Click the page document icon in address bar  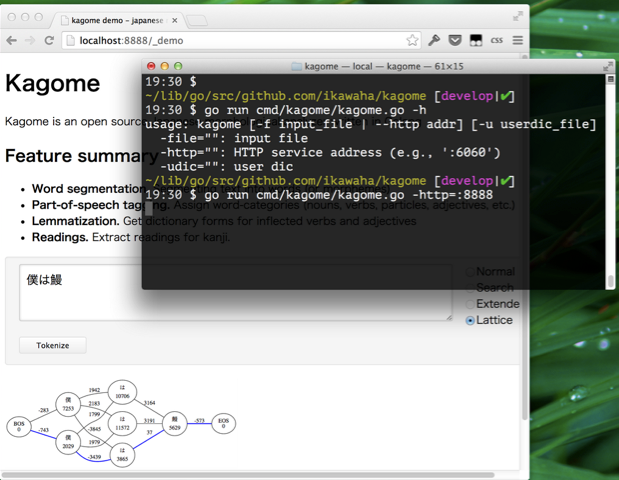point(70,40)
